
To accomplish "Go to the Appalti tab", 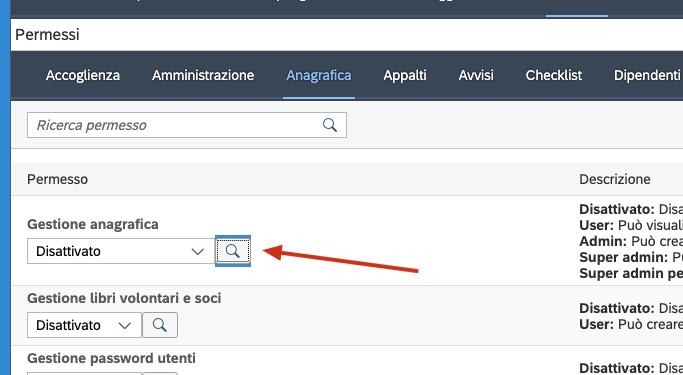I will (405, 75).
